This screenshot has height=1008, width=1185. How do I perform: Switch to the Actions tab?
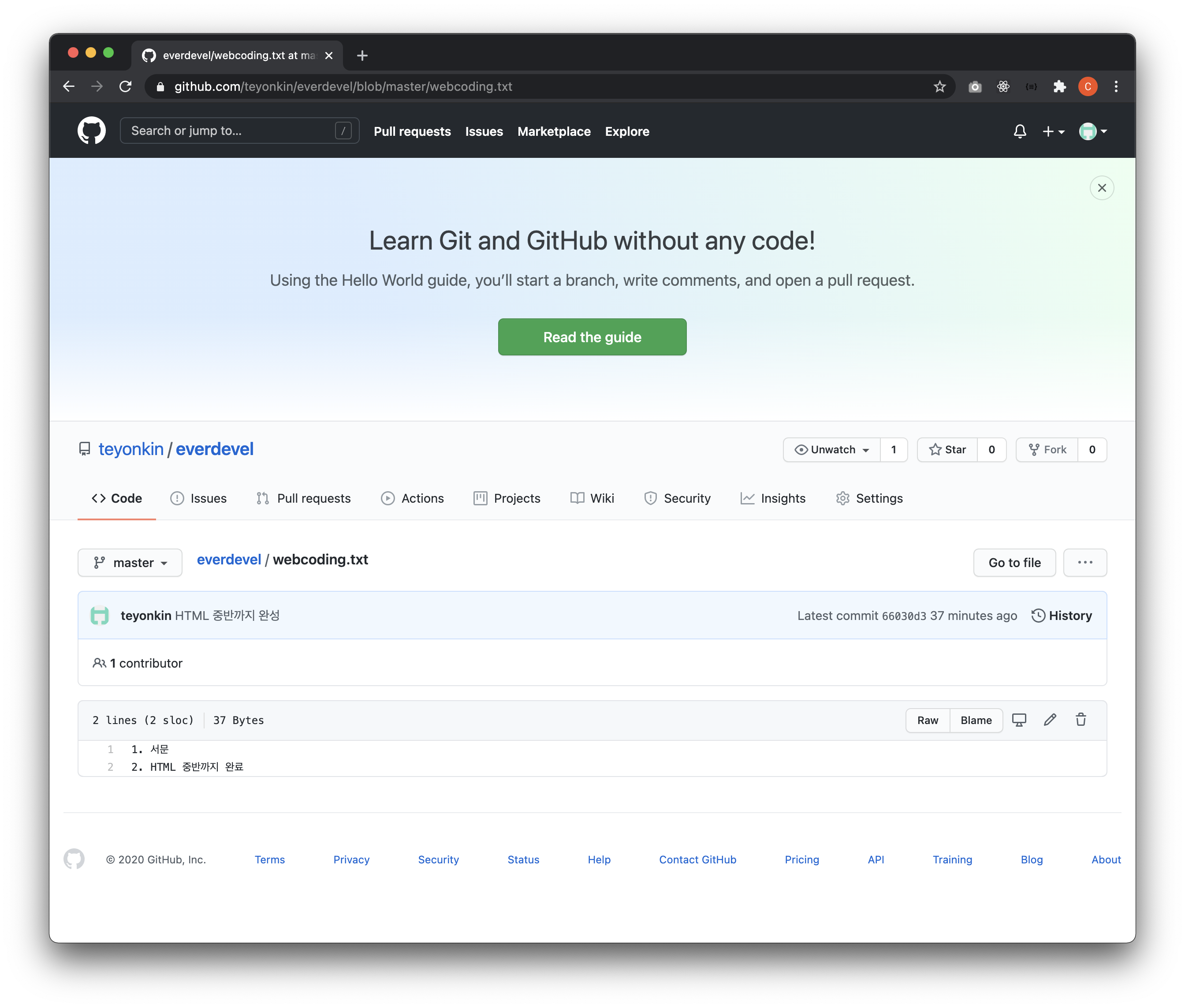pyautogui.click(x=412, y=498)
